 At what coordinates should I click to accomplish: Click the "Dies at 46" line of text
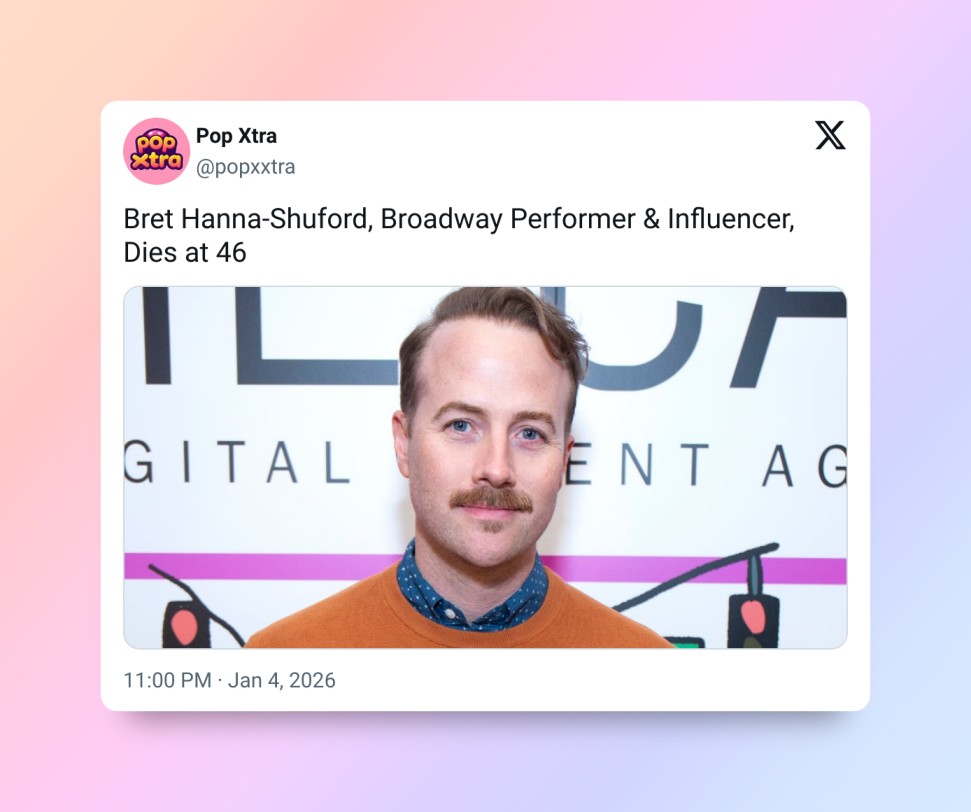185,253
